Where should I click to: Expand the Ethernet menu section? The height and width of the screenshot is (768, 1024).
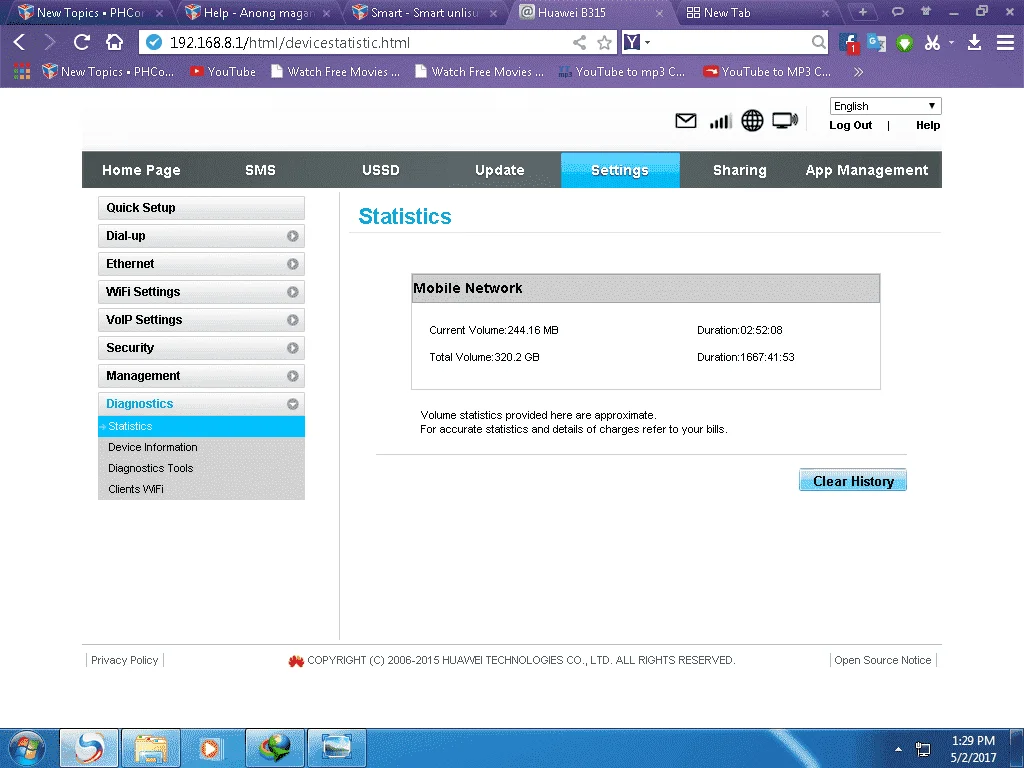[x=201, y=264]
